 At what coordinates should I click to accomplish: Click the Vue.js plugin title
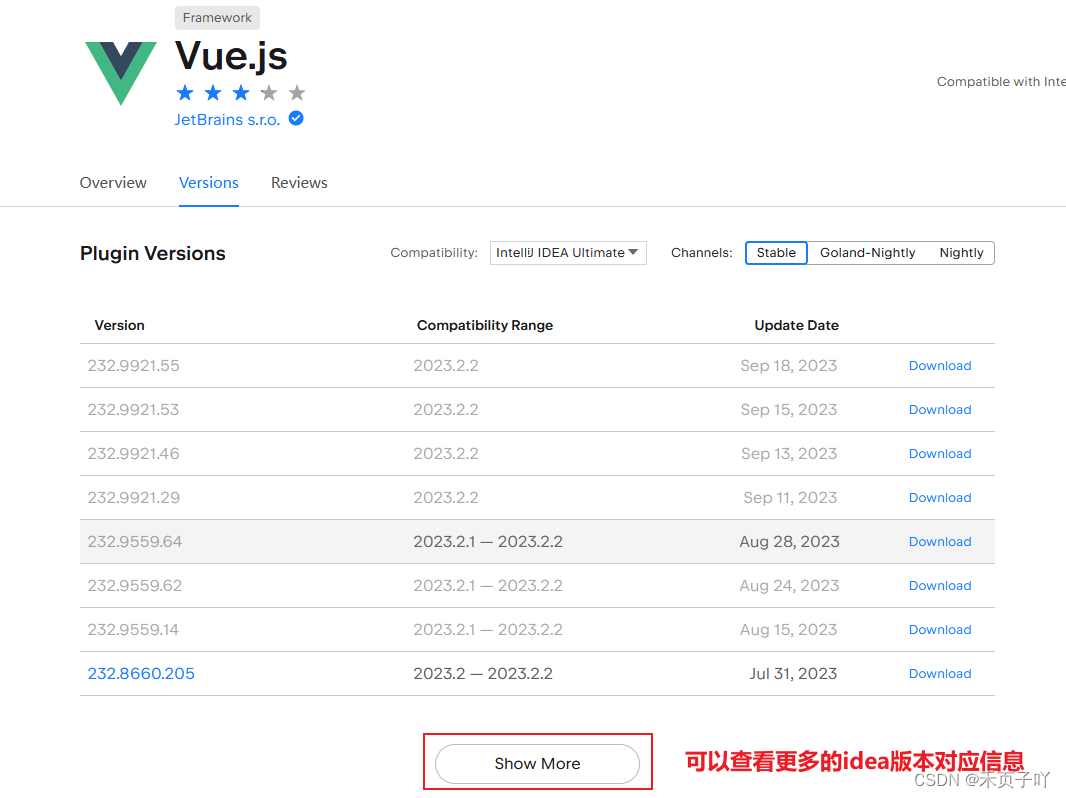pos(231,56)
